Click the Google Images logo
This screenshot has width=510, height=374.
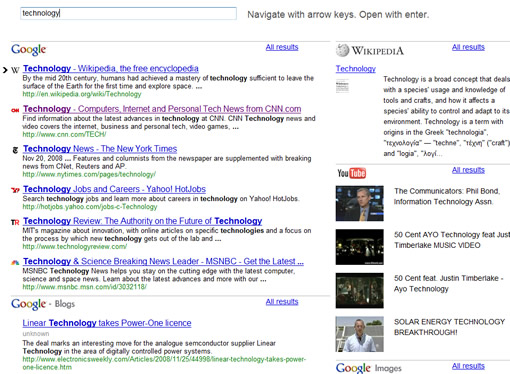pyautogui.click(x=369, y=368)
